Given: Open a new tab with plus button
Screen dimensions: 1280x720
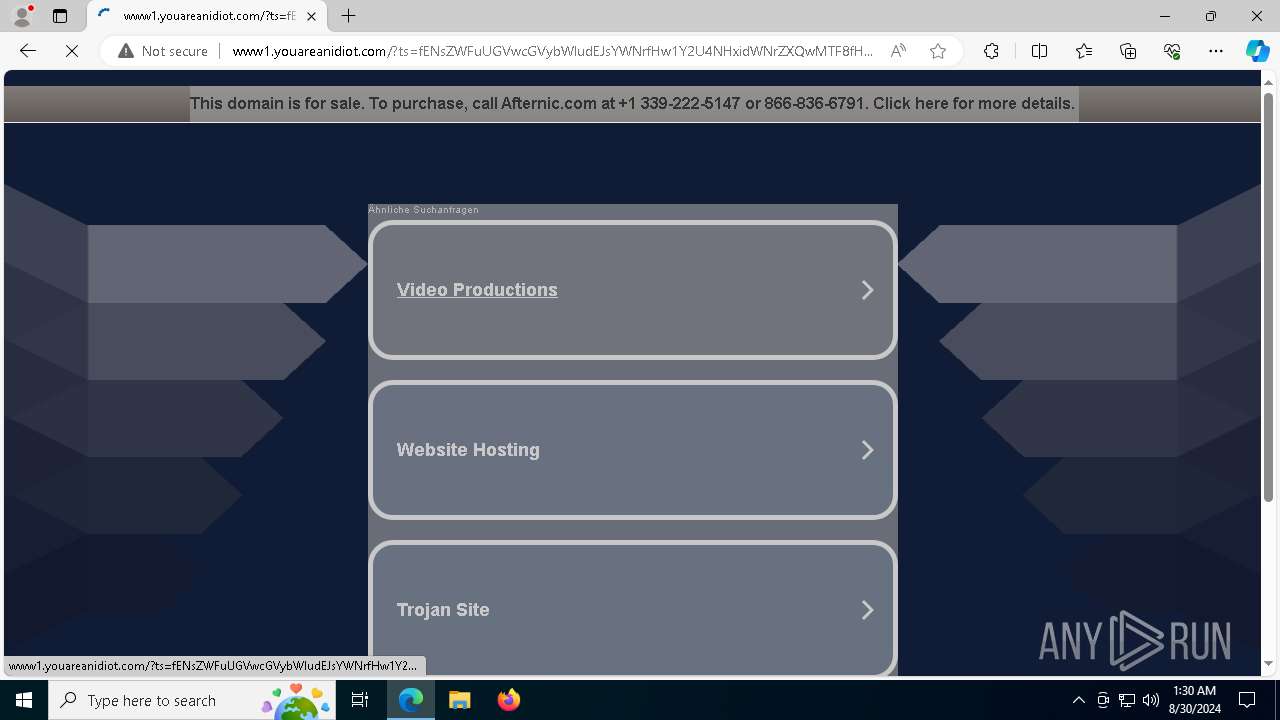Looking at the screenshot, I should click(x=348, y=16).
